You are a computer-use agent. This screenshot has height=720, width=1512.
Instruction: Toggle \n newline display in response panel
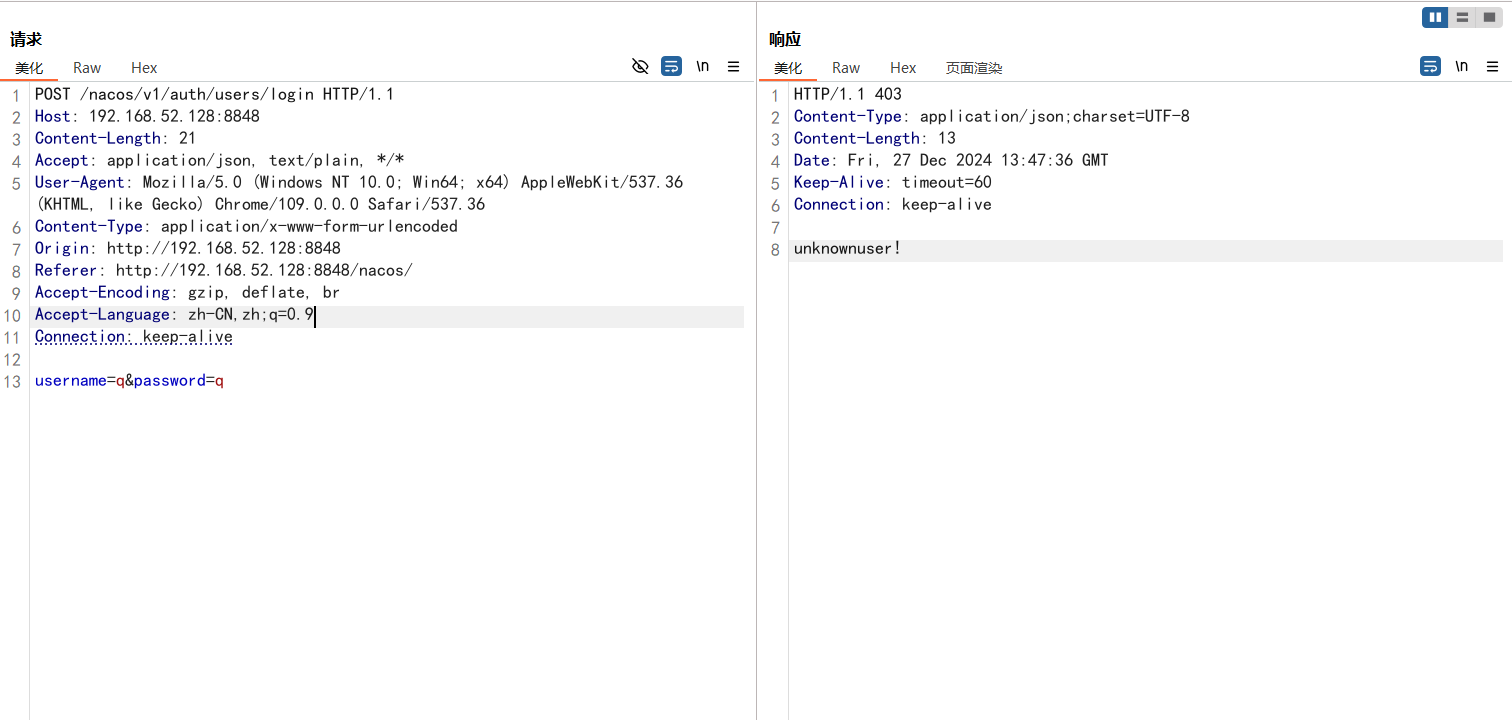1462,66
